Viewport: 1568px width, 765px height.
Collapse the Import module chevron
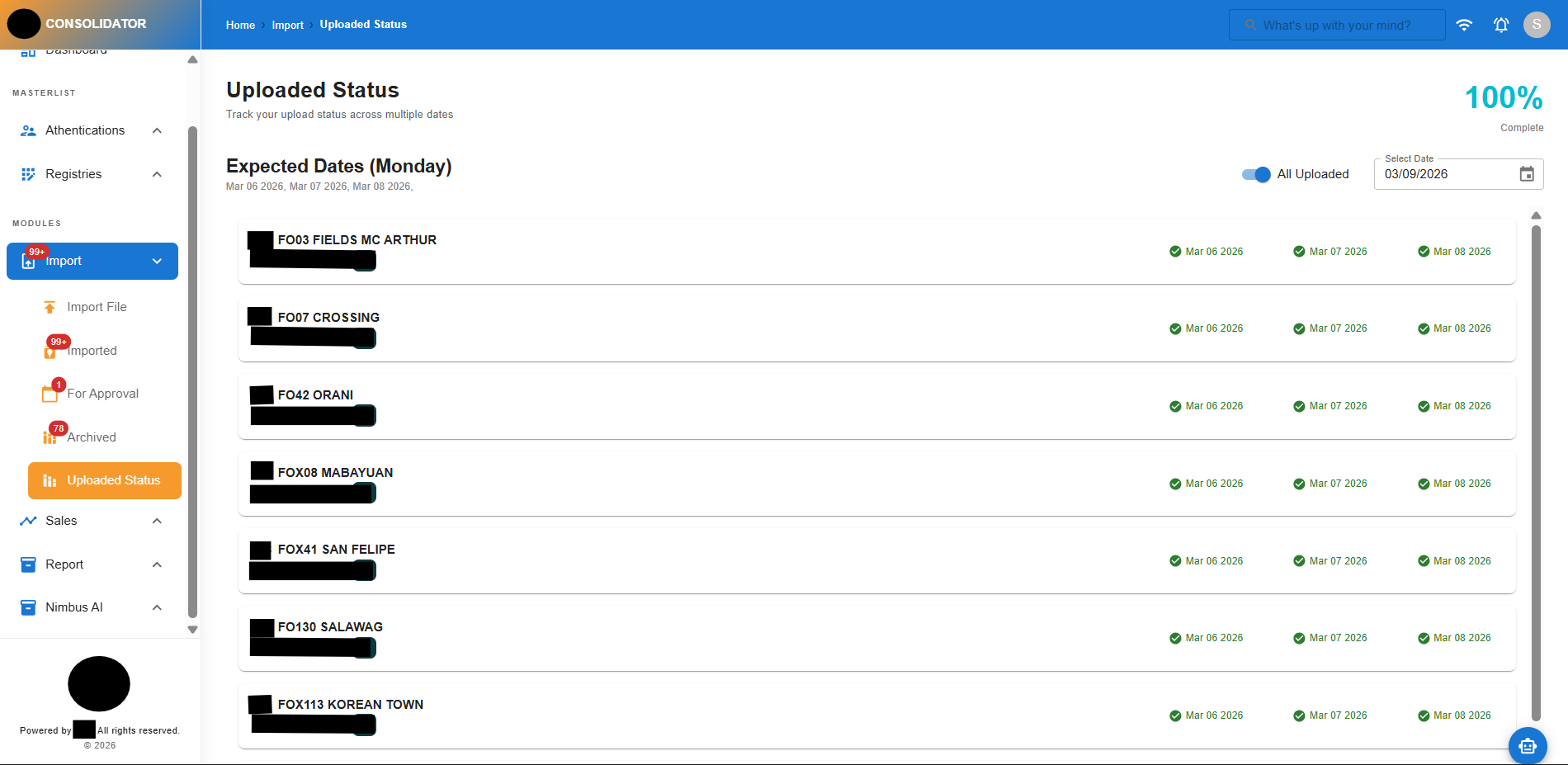click(157, 261)
